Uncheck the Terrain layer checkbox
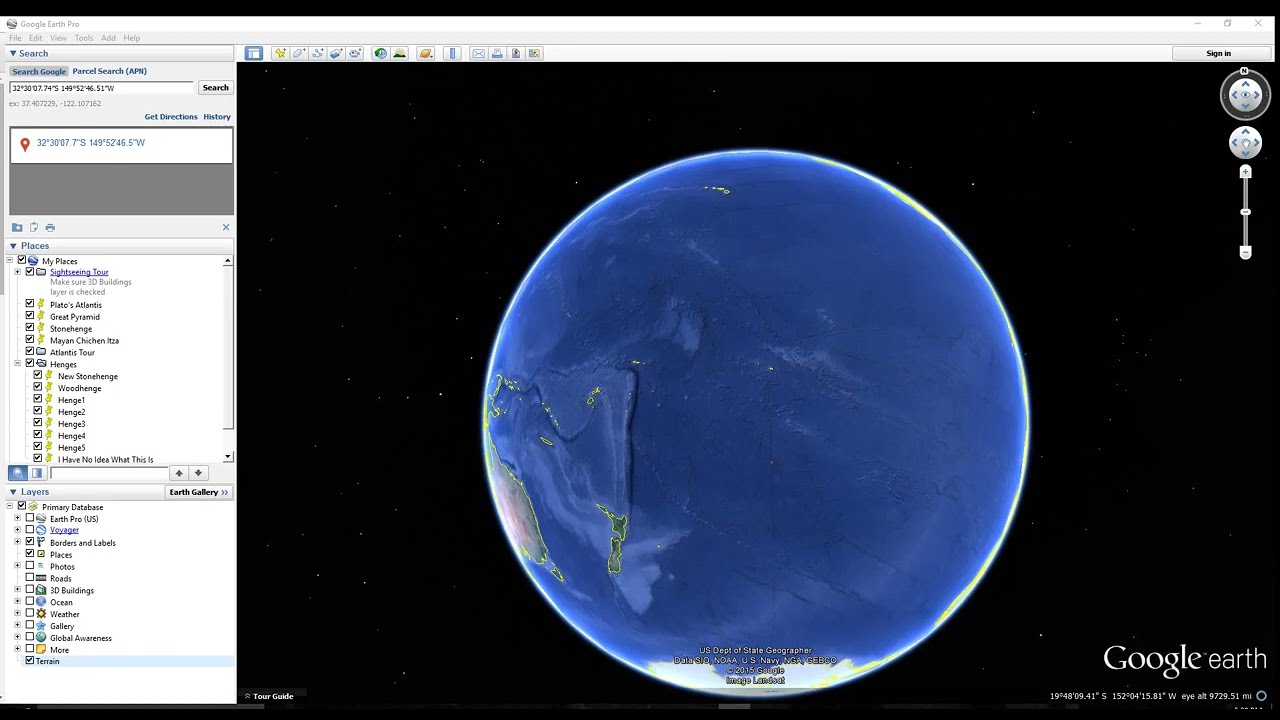This screenshot has height=720, width=1280. [30, 661]
